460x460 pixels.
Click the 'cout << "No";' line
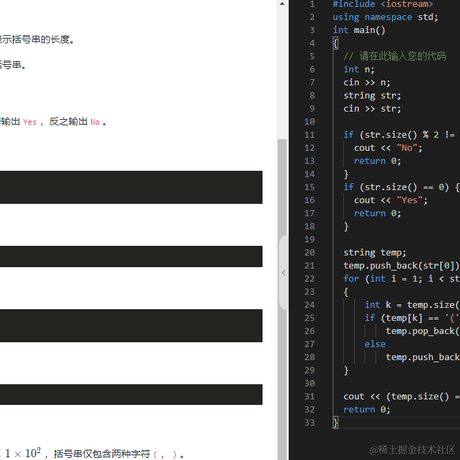click(x=388, y=148)
